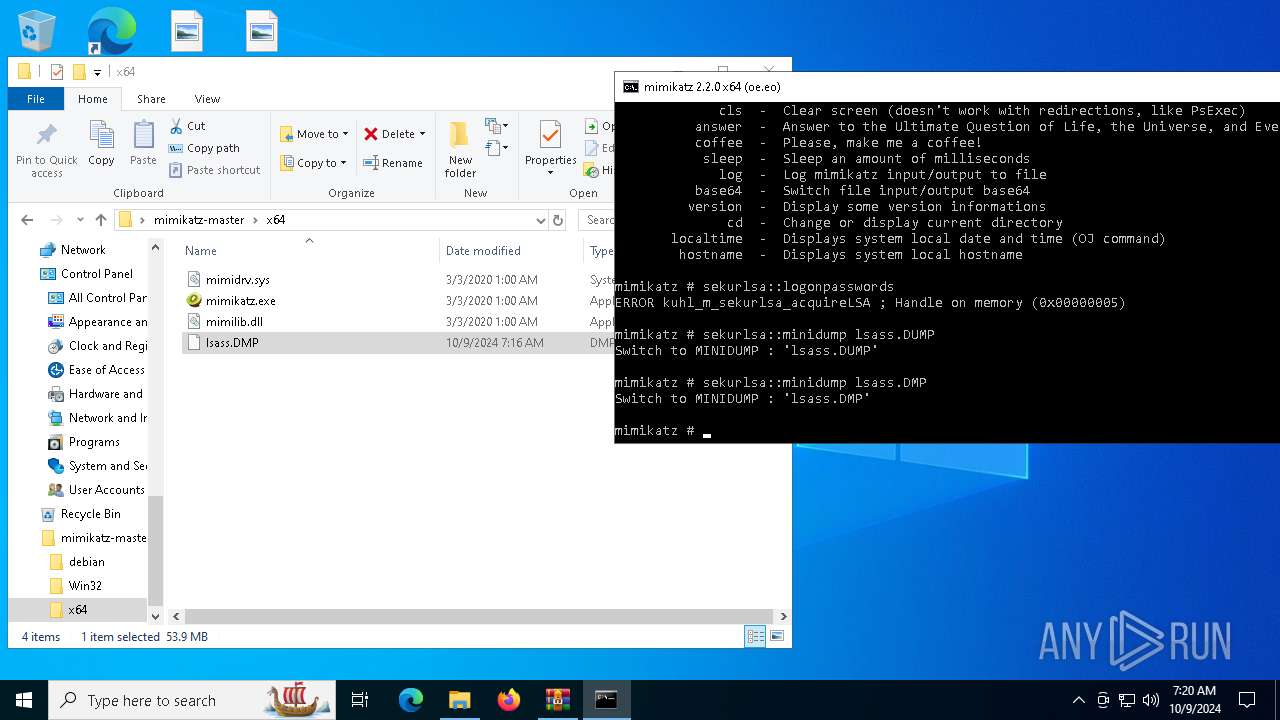Image resolution: width=1280 pixels, height=720 pixels.
Task: Click the volume tray icon
Action: click(1150, 700)
